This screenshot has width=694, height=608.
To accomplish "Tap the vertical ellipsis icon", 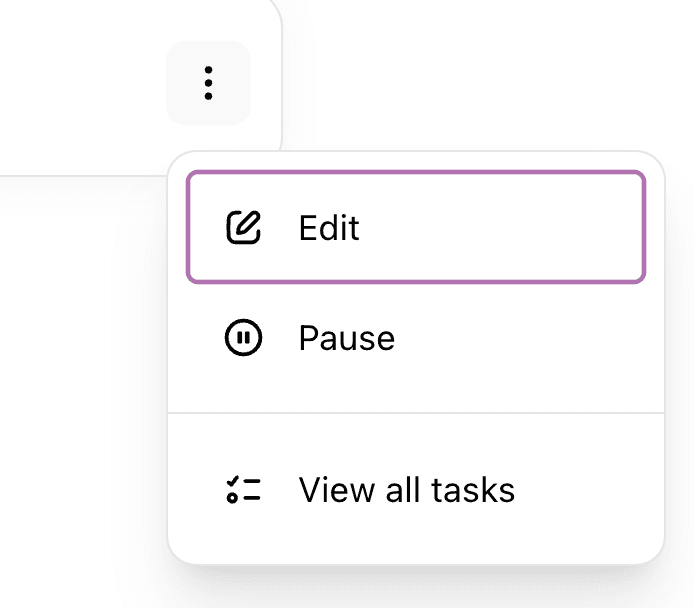I will [x=208, y=83].
